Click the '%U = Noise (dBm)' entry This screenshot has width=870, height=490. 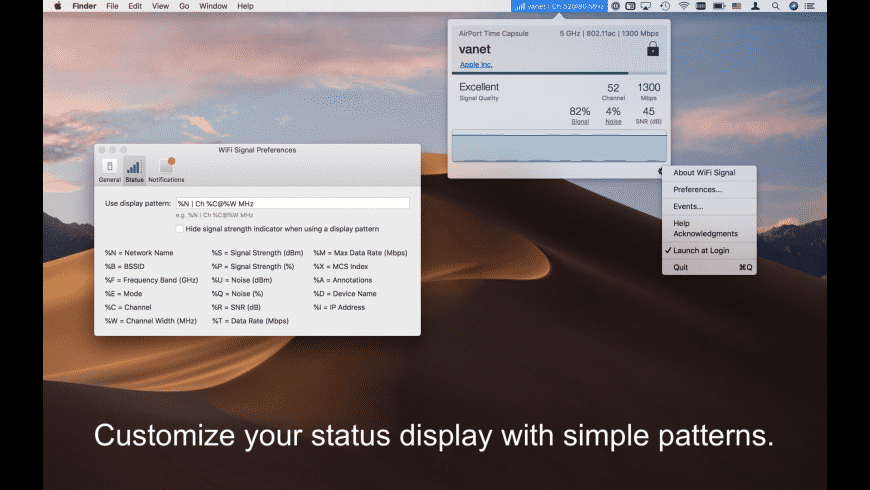(x=241, y=280)
